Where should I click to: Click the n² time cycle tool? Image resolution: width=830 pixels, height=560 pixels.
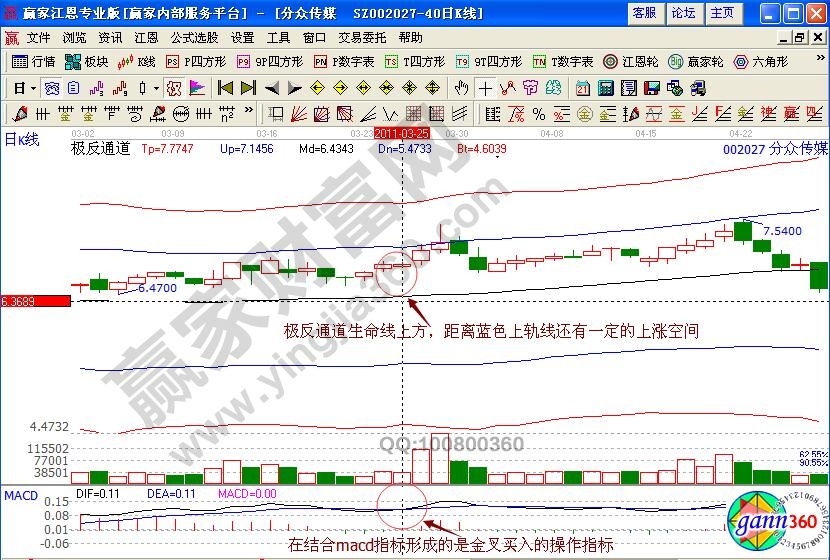(227, 114)
